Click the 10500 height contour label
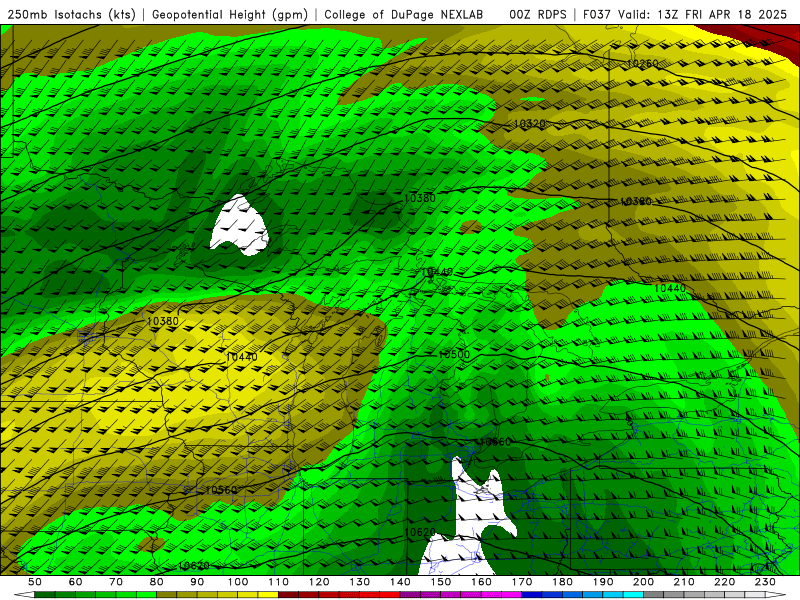This screenshot has width=800, height=600. (x=454, y=354)
